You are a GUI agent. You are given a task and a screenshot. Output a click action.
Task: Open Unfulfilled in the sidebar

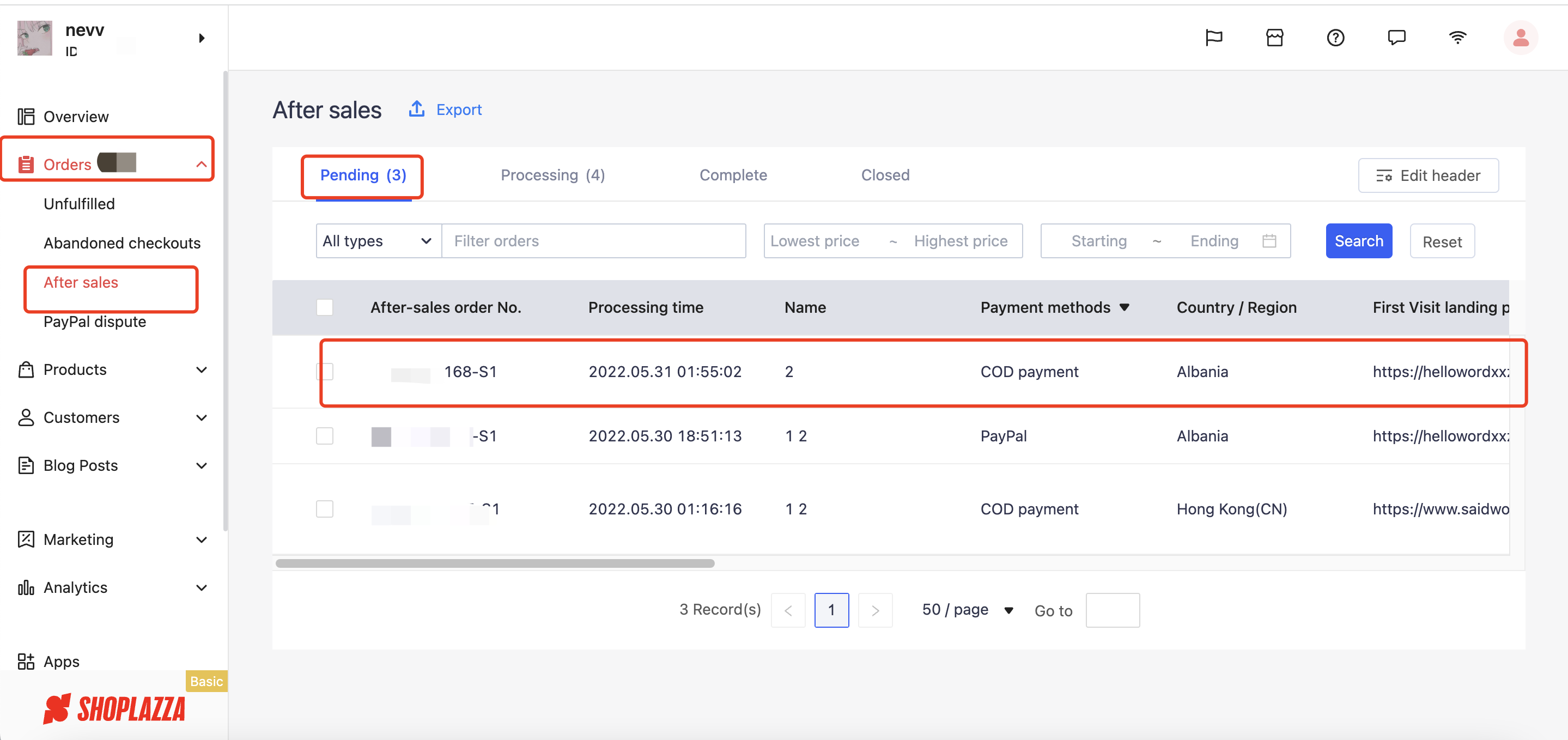(79, 204)
